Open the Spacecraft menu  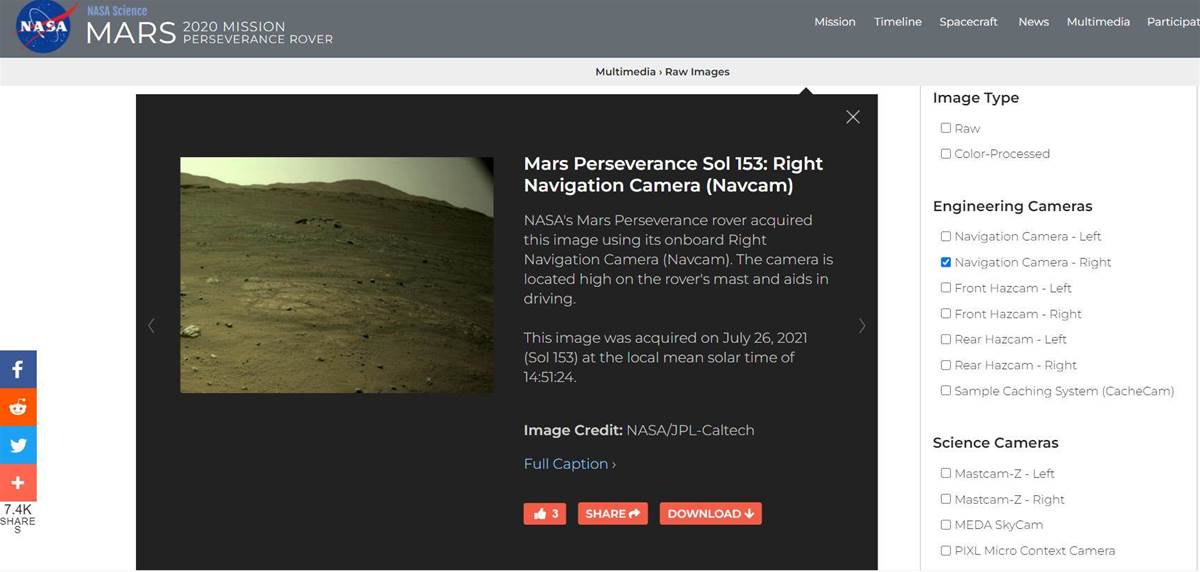point(968,22)
